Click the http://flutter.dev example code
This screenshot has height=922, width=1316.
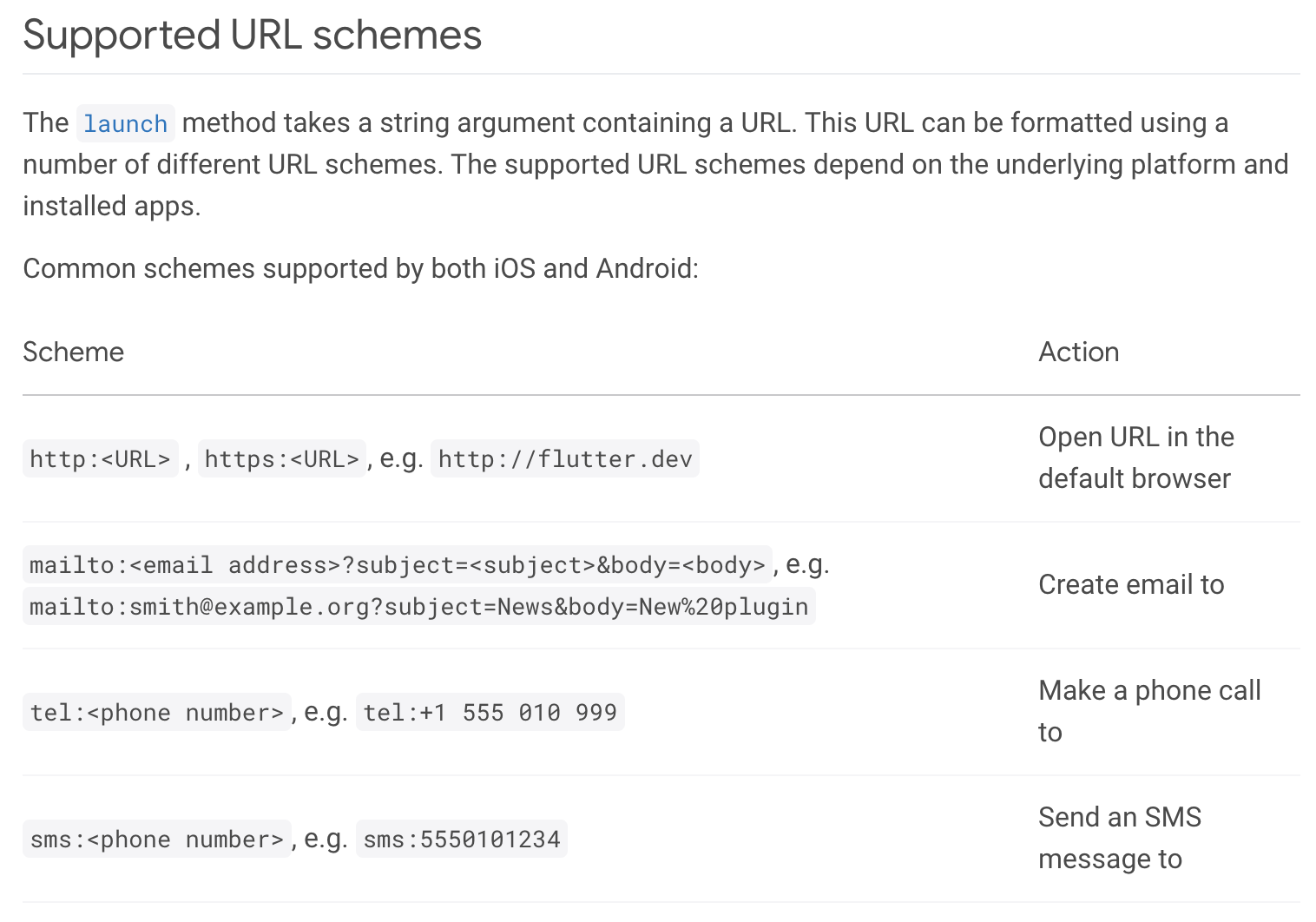(x=564, y=458)
